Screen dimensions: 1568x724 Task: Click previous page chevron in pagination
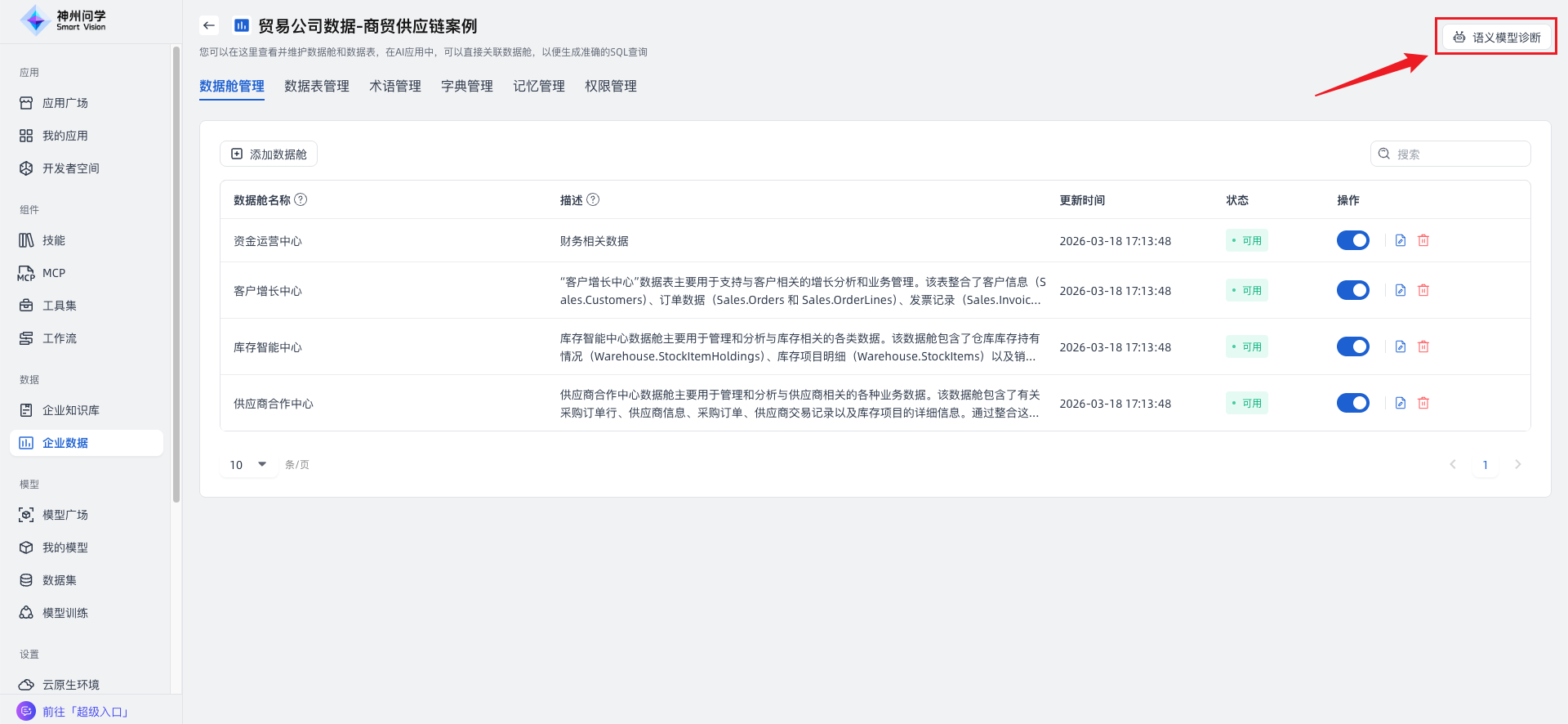point(1452,464)
